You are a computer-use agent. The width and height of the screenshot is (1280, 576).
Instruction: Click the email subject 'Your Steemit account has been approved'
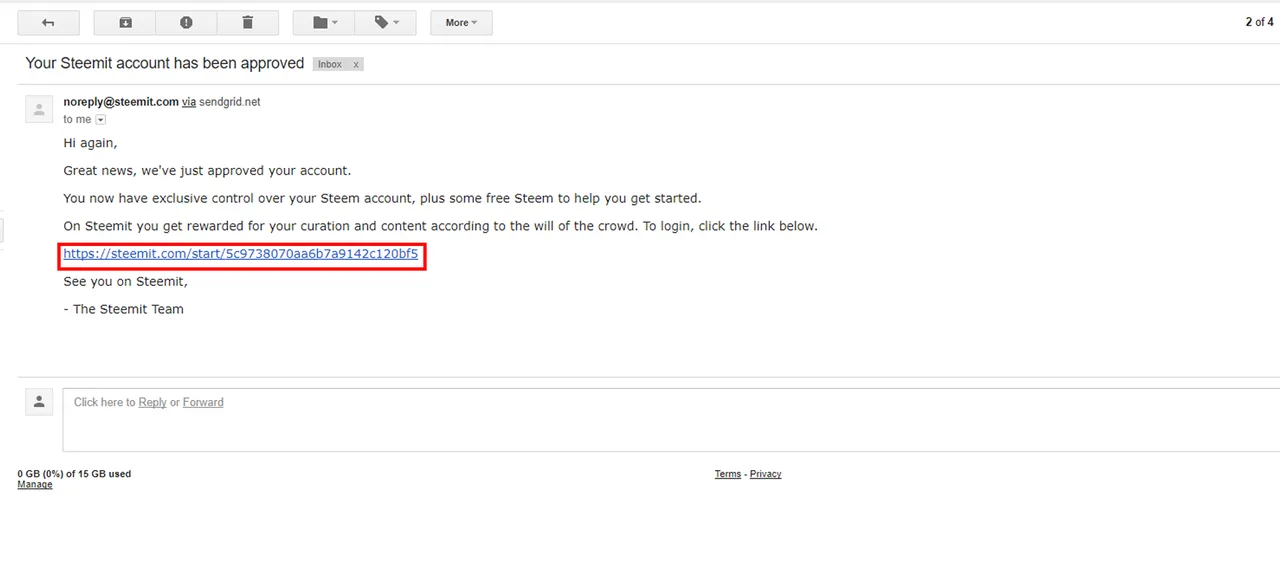pyautogui.click(x=165, y=63)
